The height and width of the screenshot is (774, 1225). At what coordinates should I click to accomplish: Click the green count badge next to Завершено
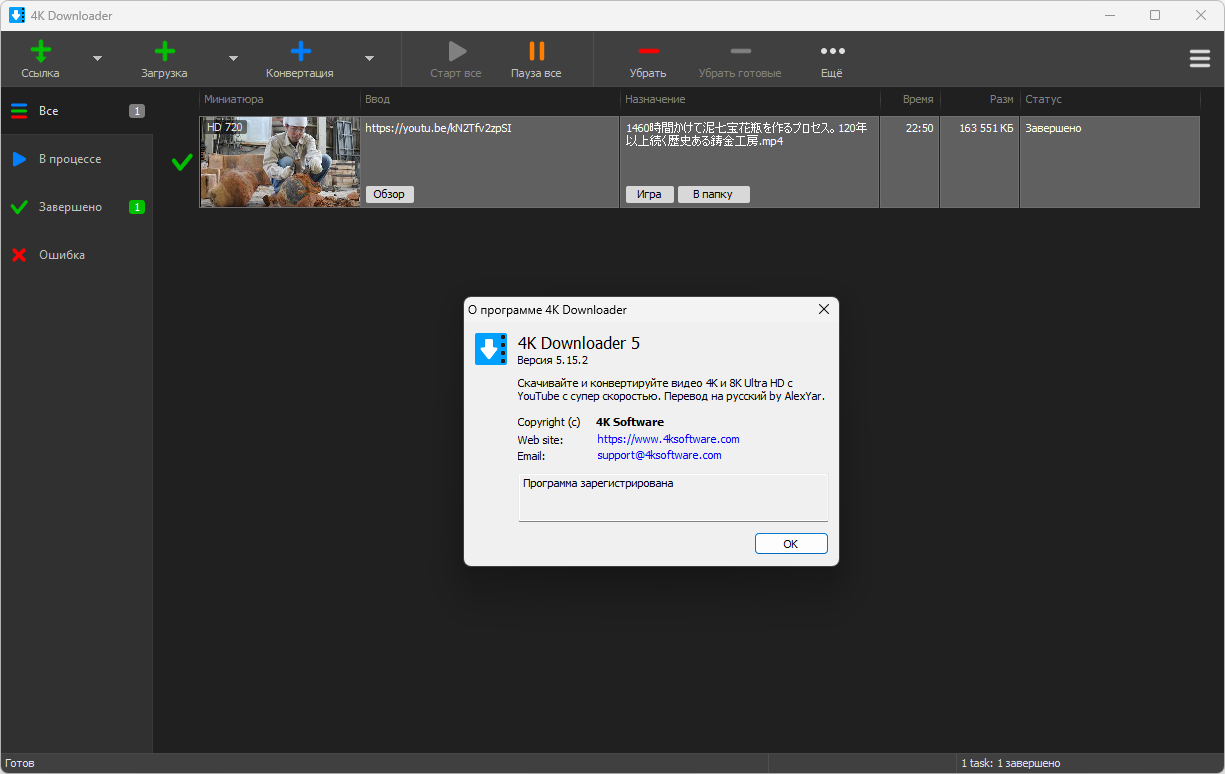point(137,207)
